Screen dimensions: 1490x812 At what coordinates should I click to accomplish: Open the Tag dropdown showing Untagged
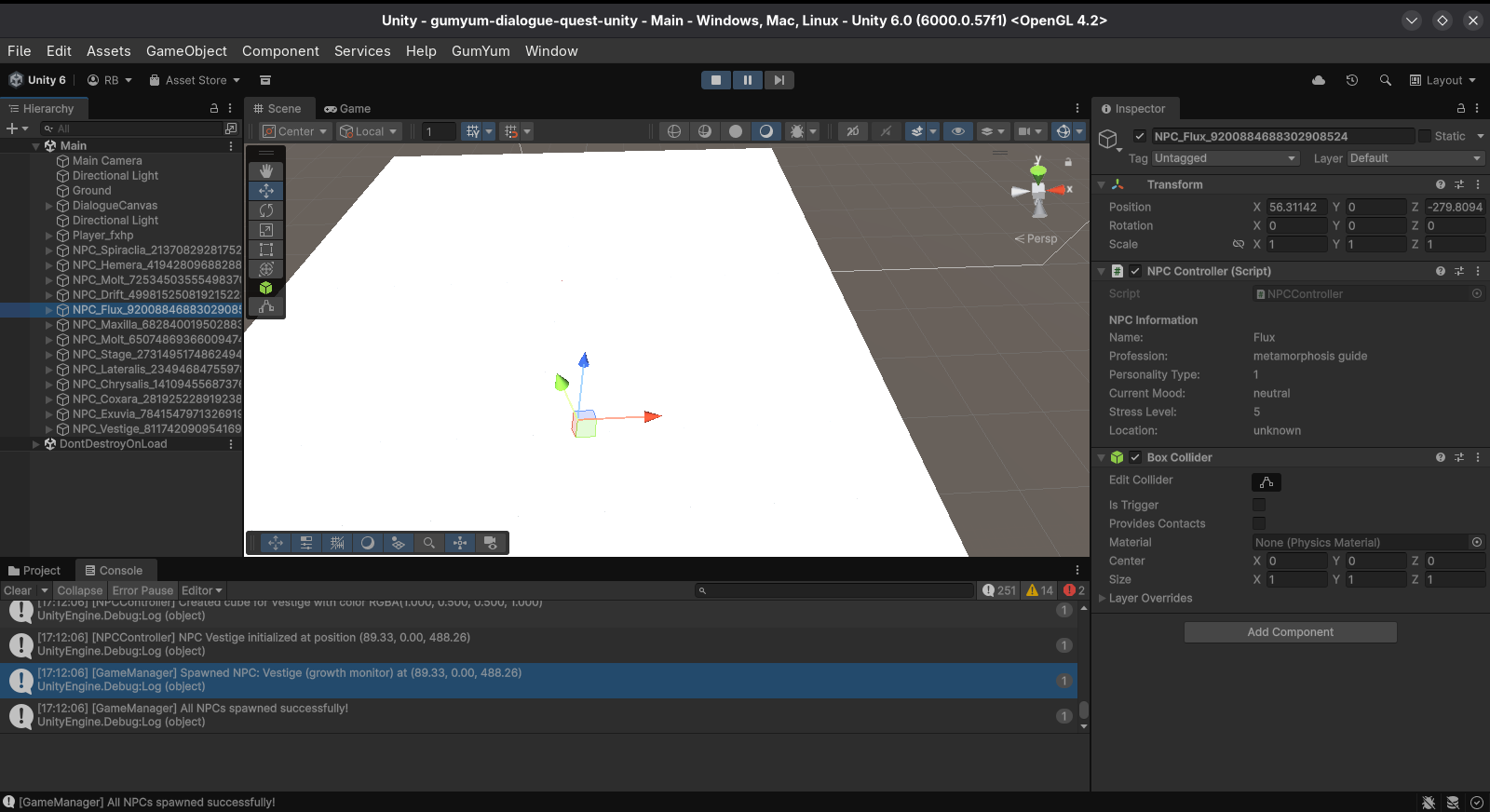tap(1225, 158)
